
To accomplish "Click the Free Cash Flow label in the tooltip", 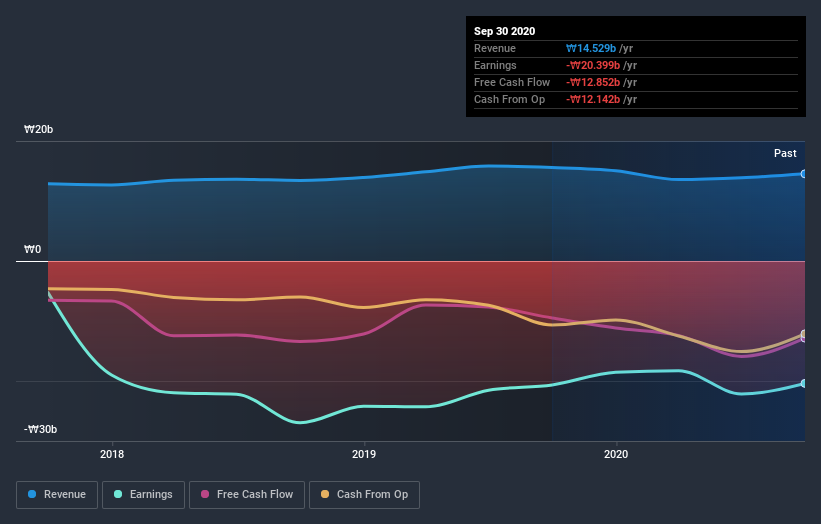I will tap(512, 82).
